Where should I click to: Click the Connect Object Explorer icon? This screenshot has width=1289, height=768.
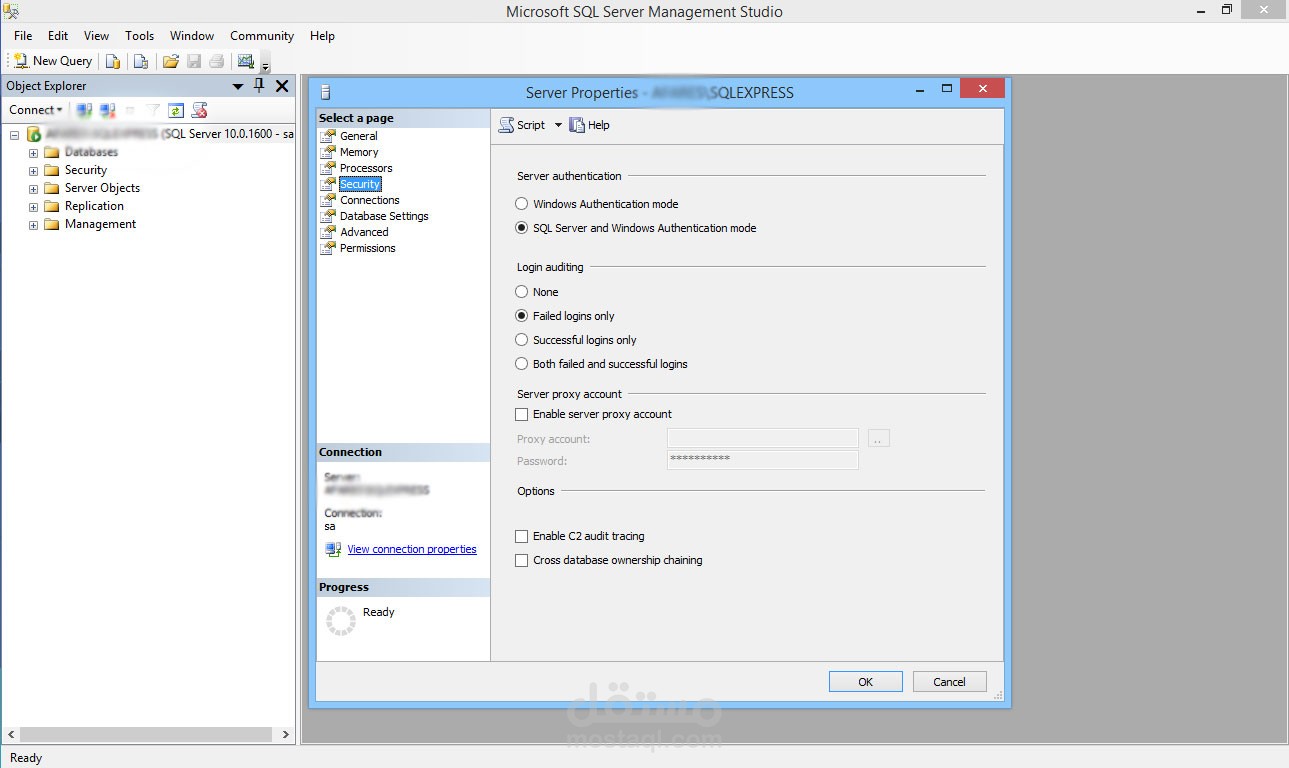click(84, 110)
